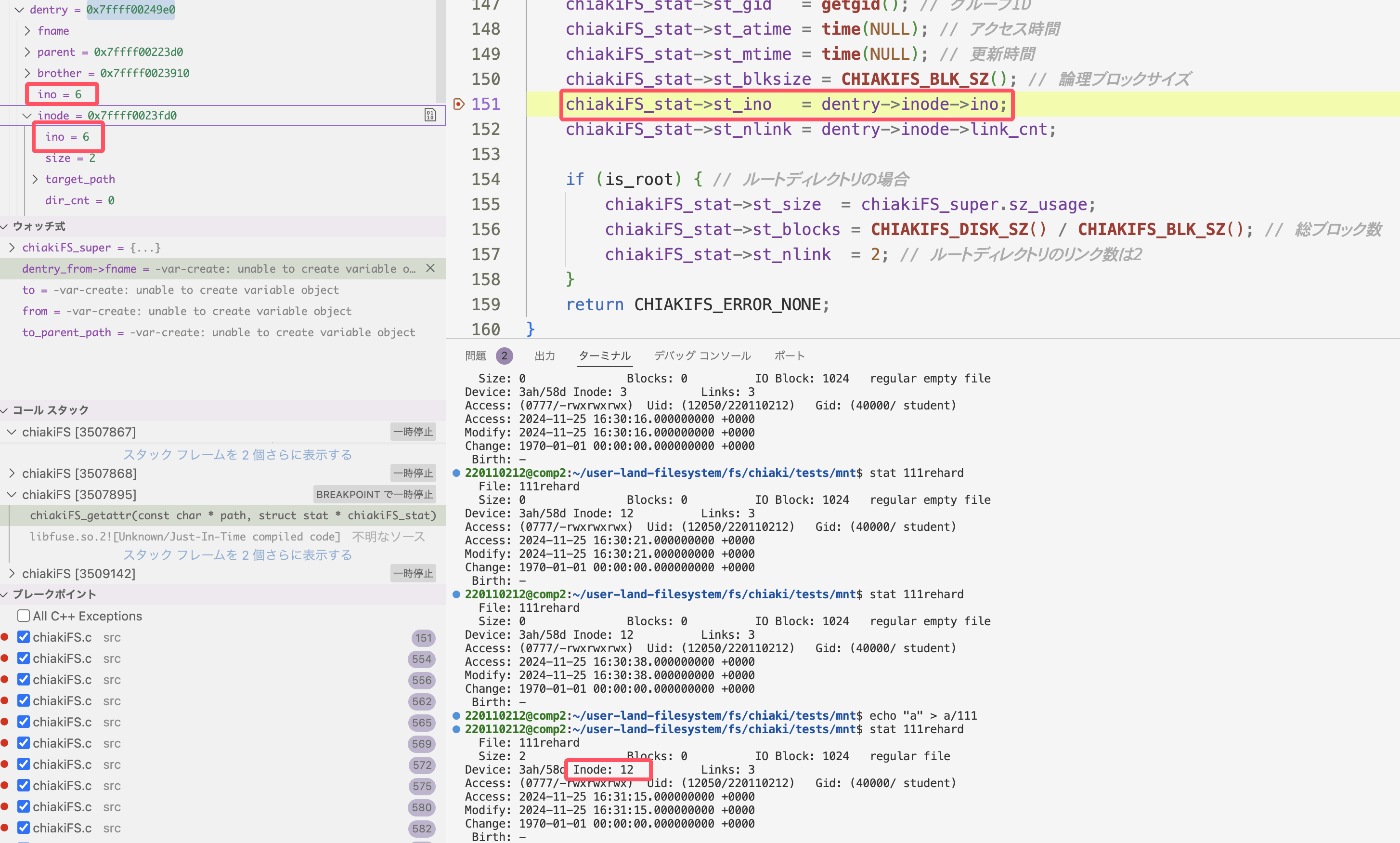The image size is (1400, 843).
Task: Expand chiakiFS_super watch expression
Action: pyautogui.click(x=12, y=247)
